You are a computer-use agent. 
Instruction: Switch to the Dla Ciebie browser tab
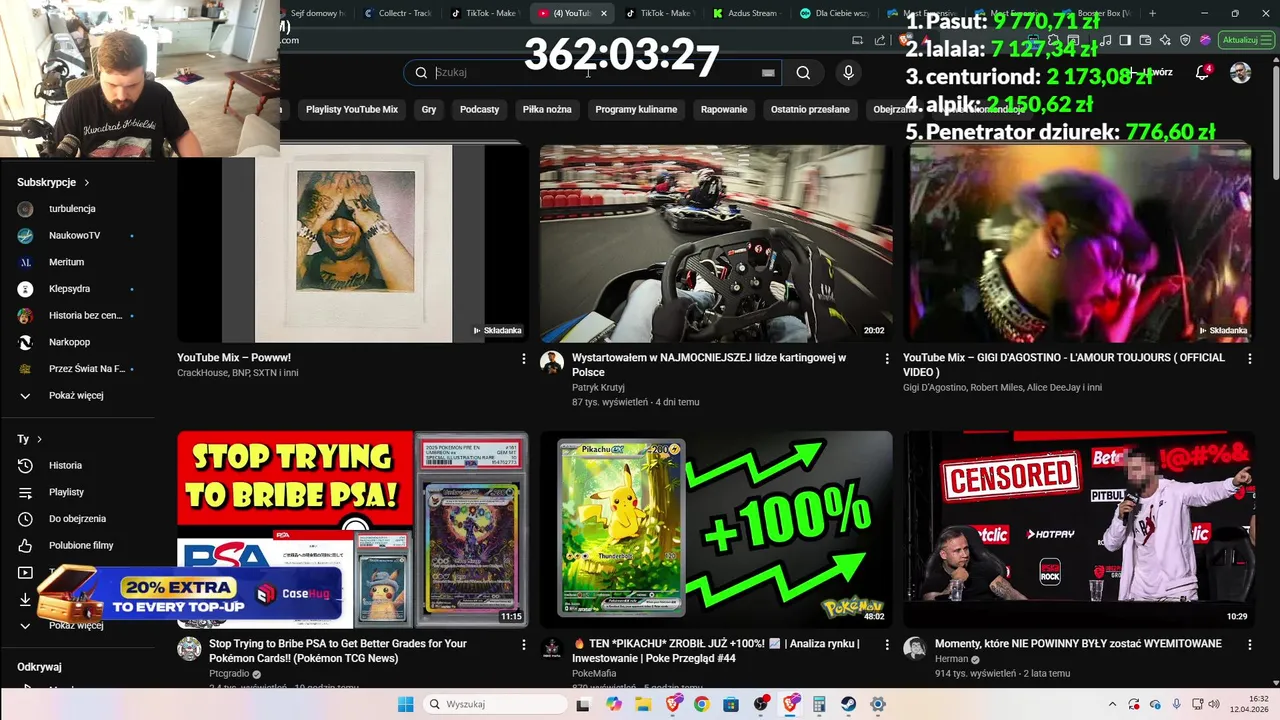[833, 13]
